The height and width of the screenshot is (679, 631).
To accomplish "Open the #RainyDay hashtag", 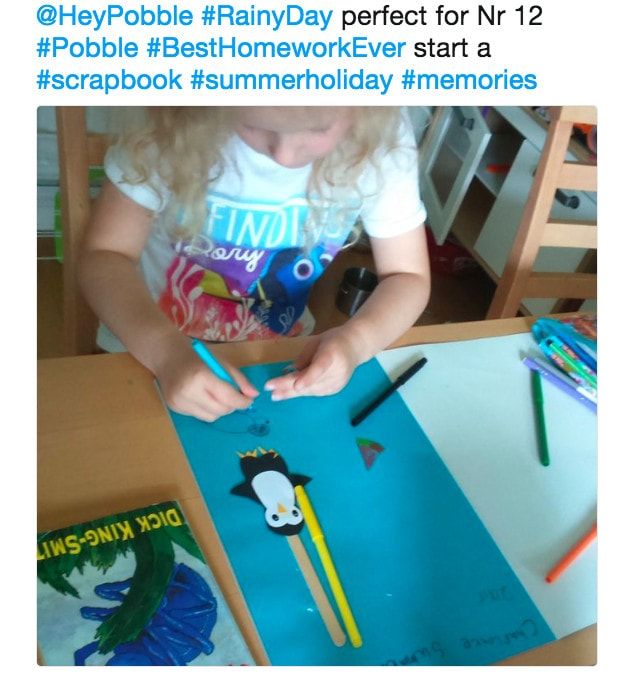I will pos(267,16).
